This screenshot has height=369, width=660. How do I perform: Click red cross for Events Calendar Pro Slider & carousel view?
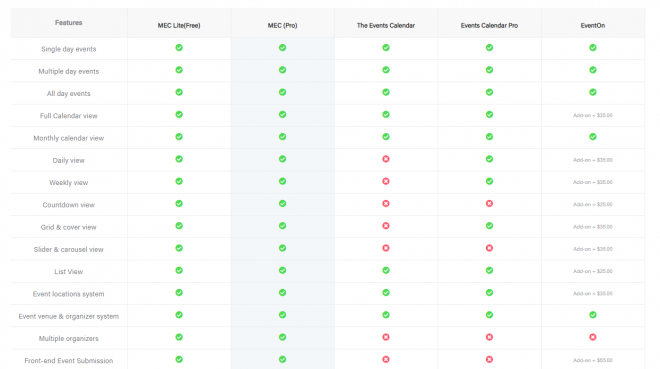pyautogui.click(x=489, y=248)
